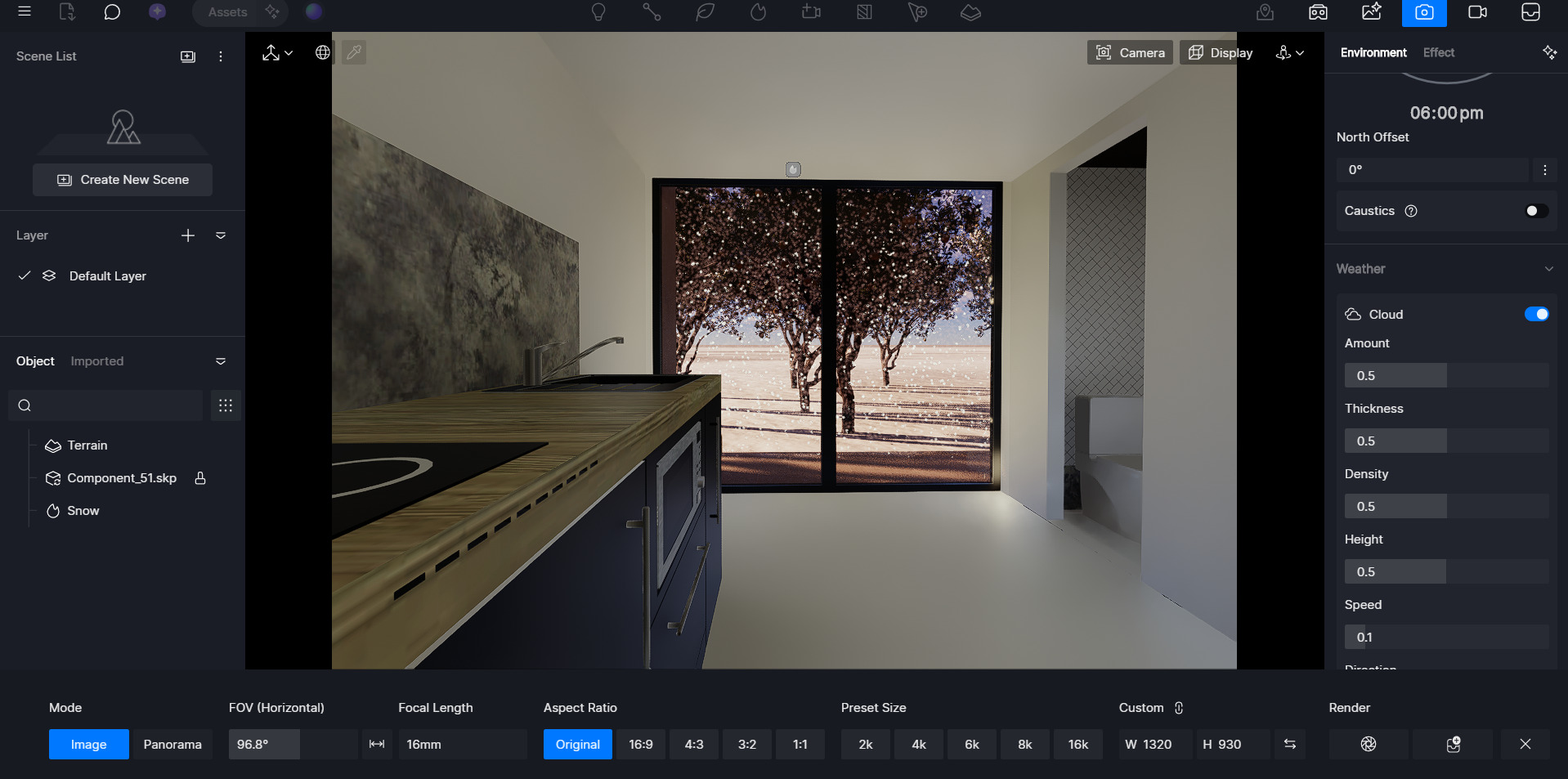Collapse the Weather section

pyautogui.click(x=1548, y=269)
